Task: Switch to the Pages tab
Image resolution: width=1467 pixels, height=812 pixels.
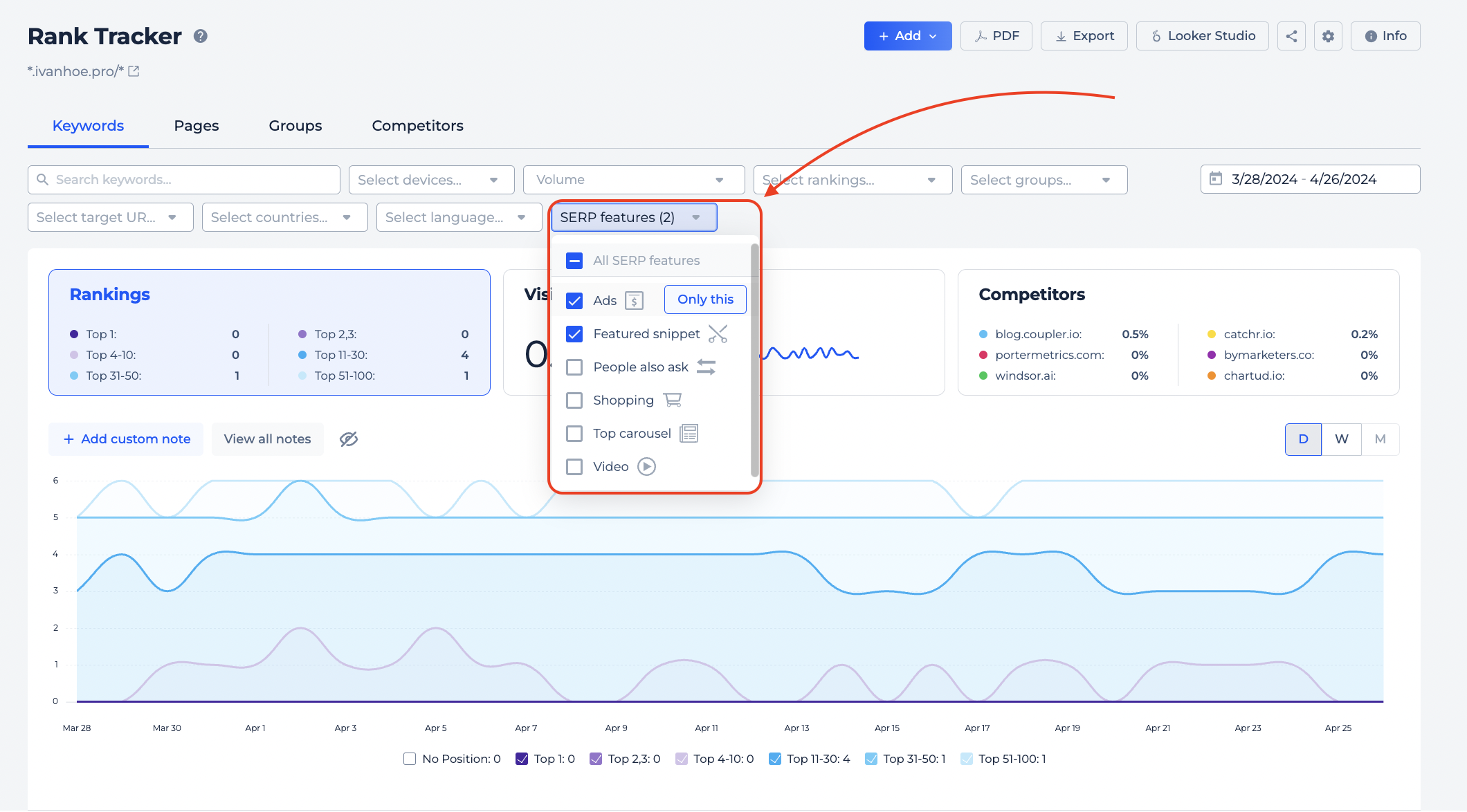Action: pyautogui.click(x=197, y=125)
